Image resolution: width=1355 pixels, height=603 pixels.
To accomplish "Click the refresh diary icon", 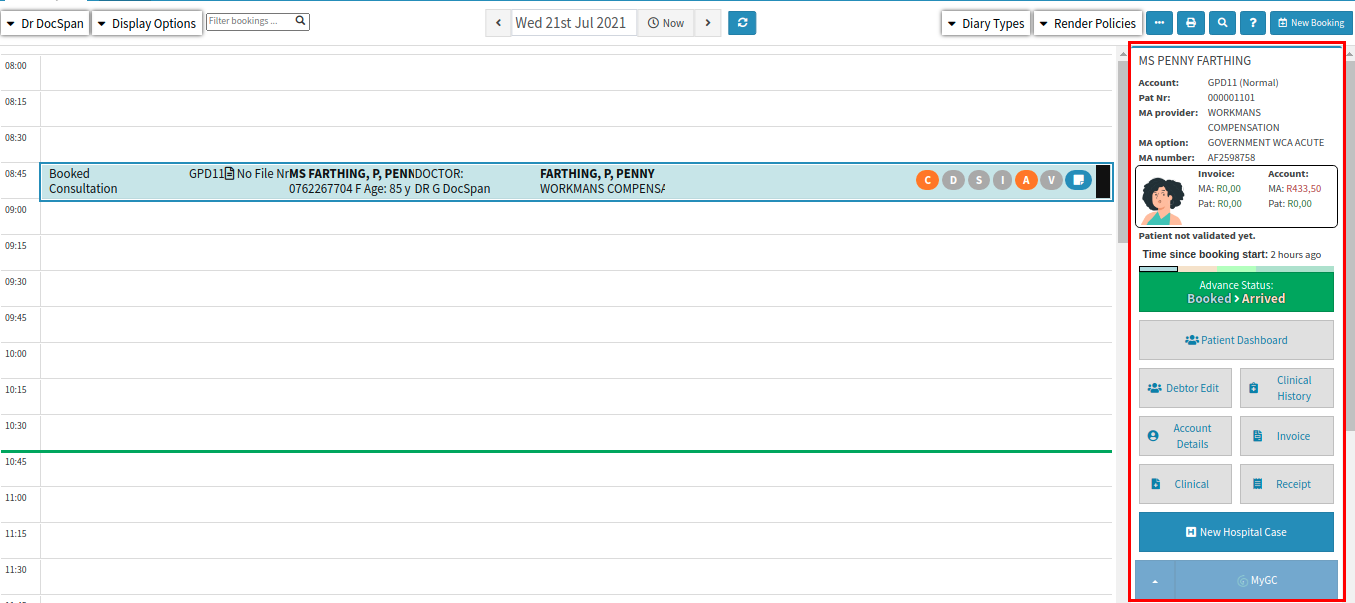I will point(741,23).
